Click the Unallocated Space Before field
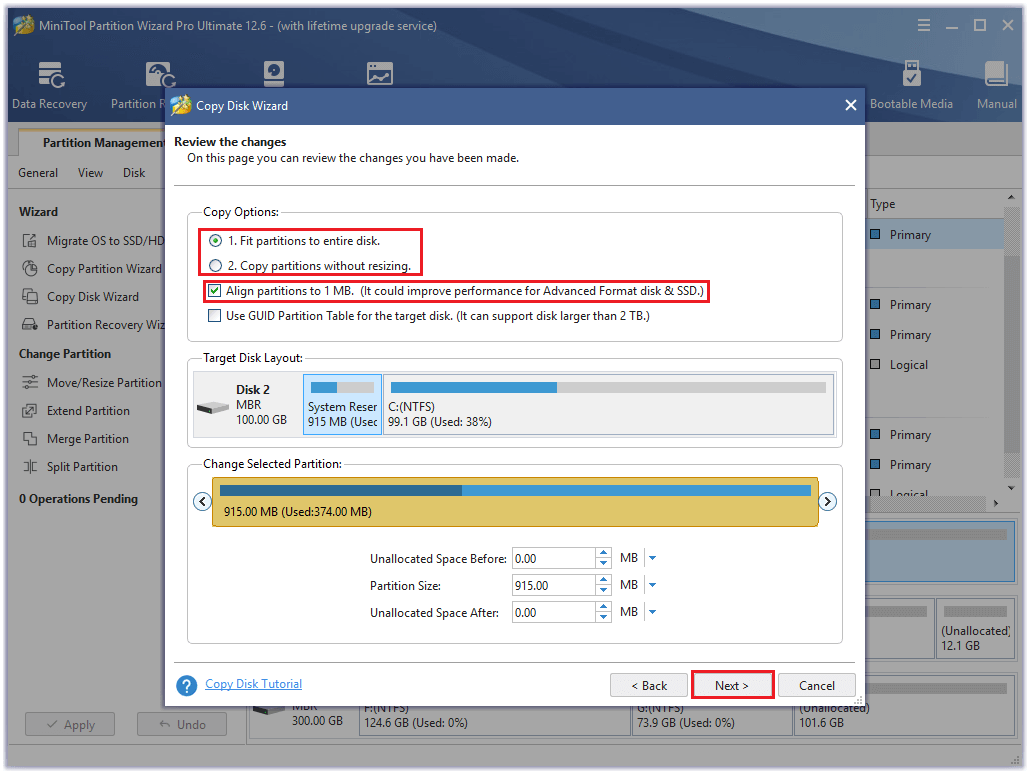 point(553,558)
